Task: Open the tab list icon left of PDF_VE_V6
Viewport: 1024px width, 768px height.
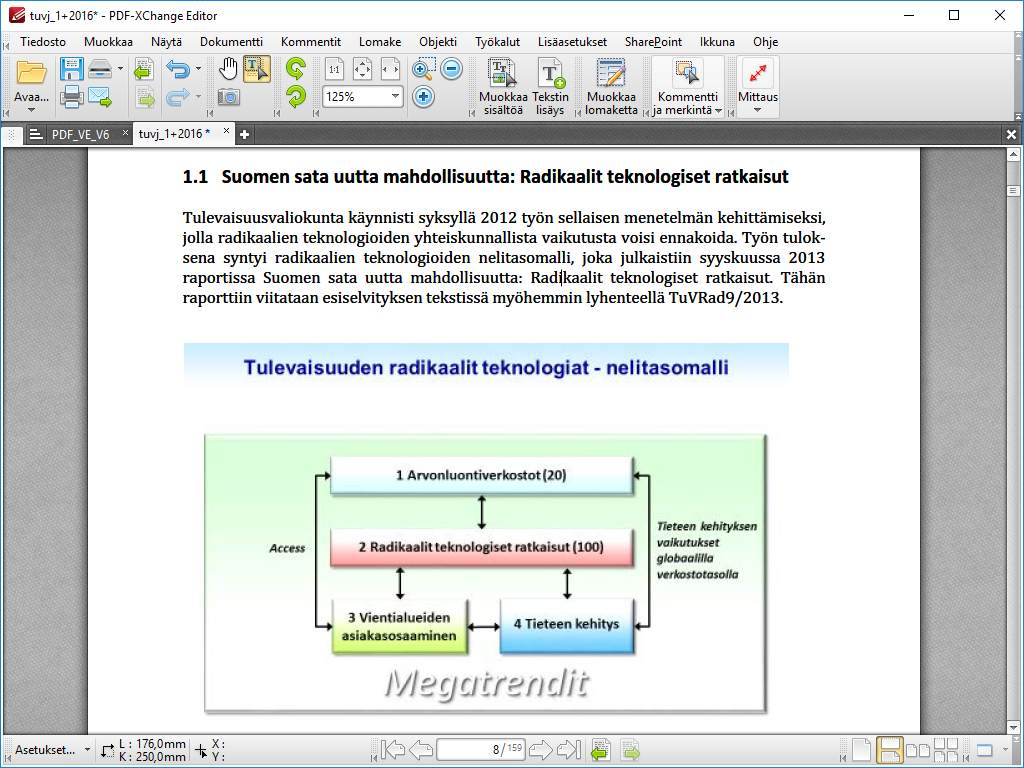Action: click(36, 135)
